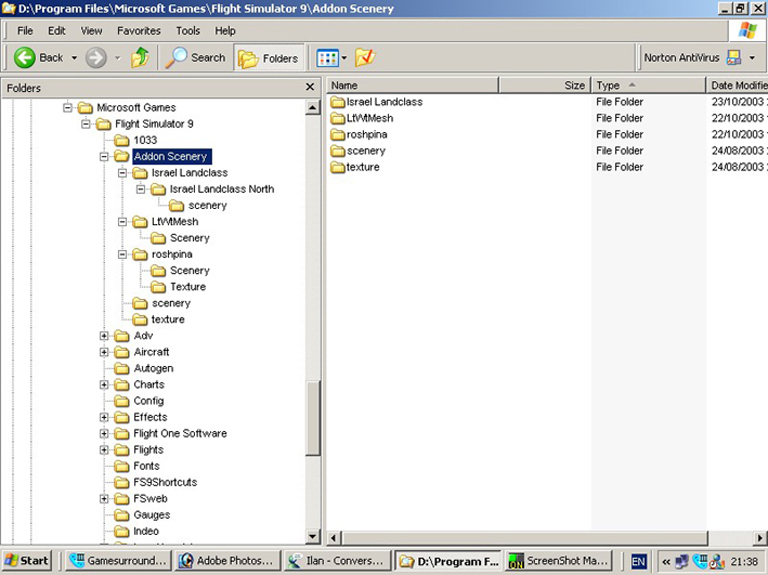
Task: Open Forward history dropdown arrow
Action: point(118,58)
